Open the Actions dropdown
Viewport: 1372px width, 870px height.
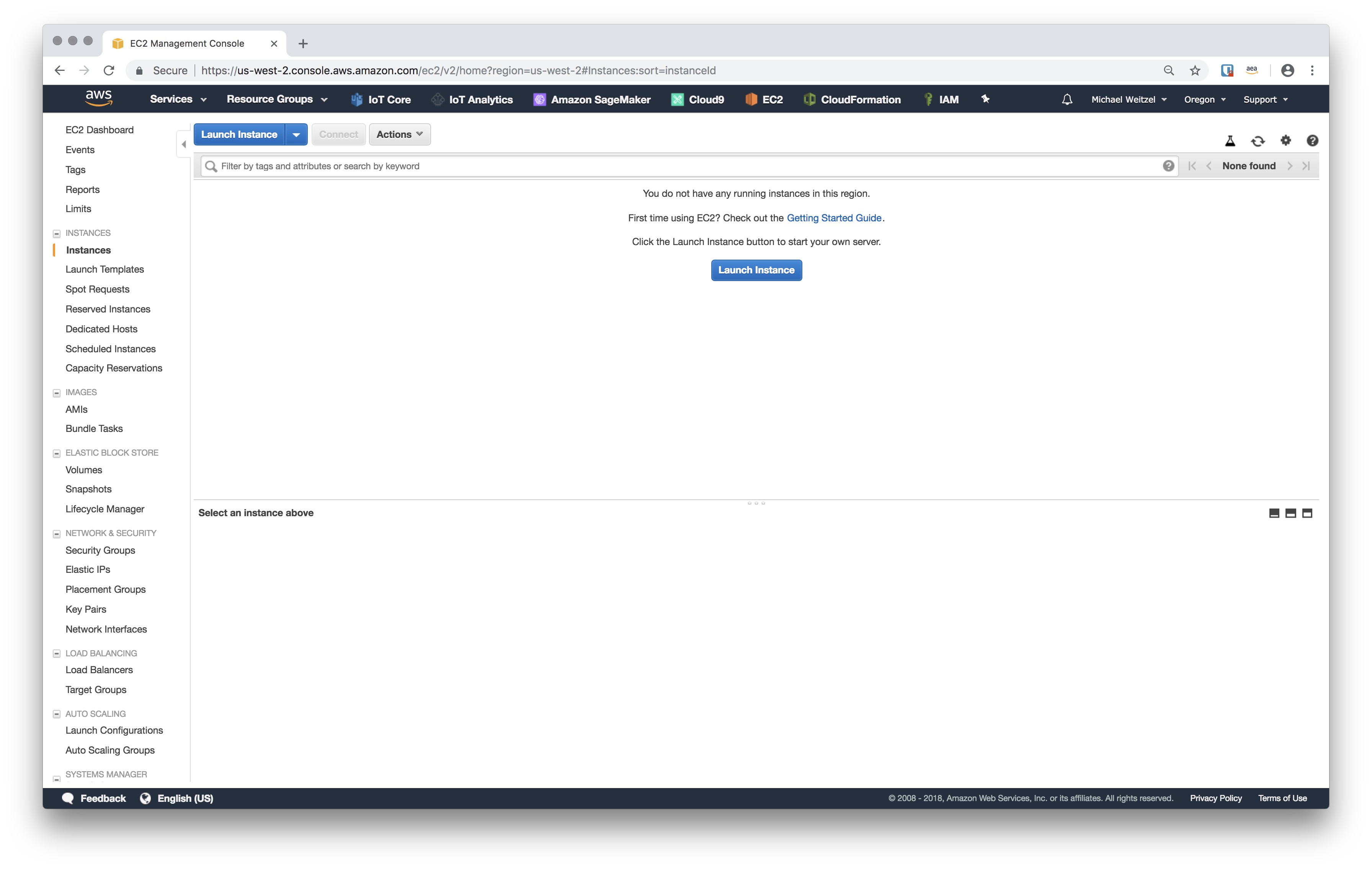(x=399, y=134)
